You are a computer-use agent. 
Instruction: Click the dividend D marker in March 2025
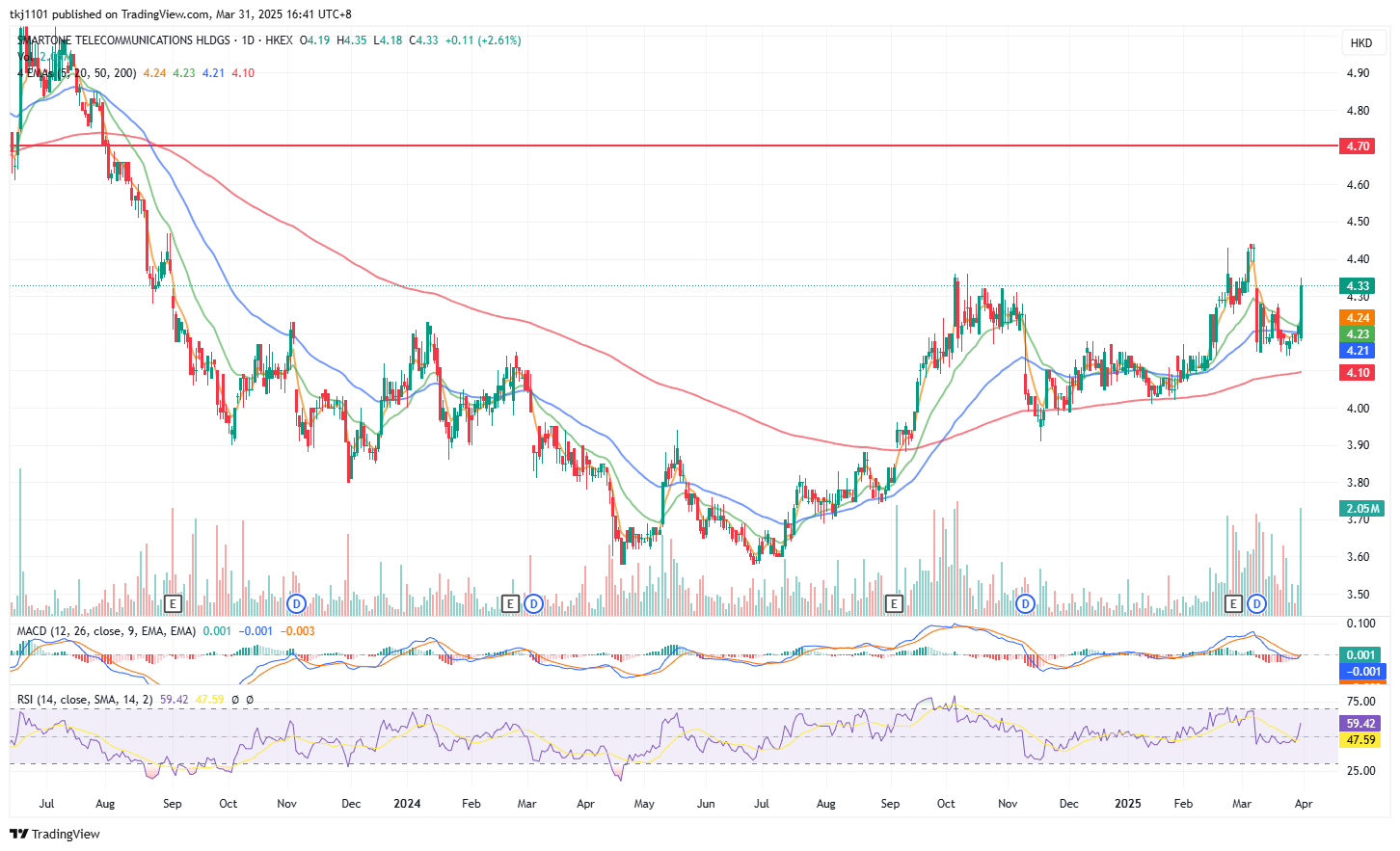(x=1256, y=604)
